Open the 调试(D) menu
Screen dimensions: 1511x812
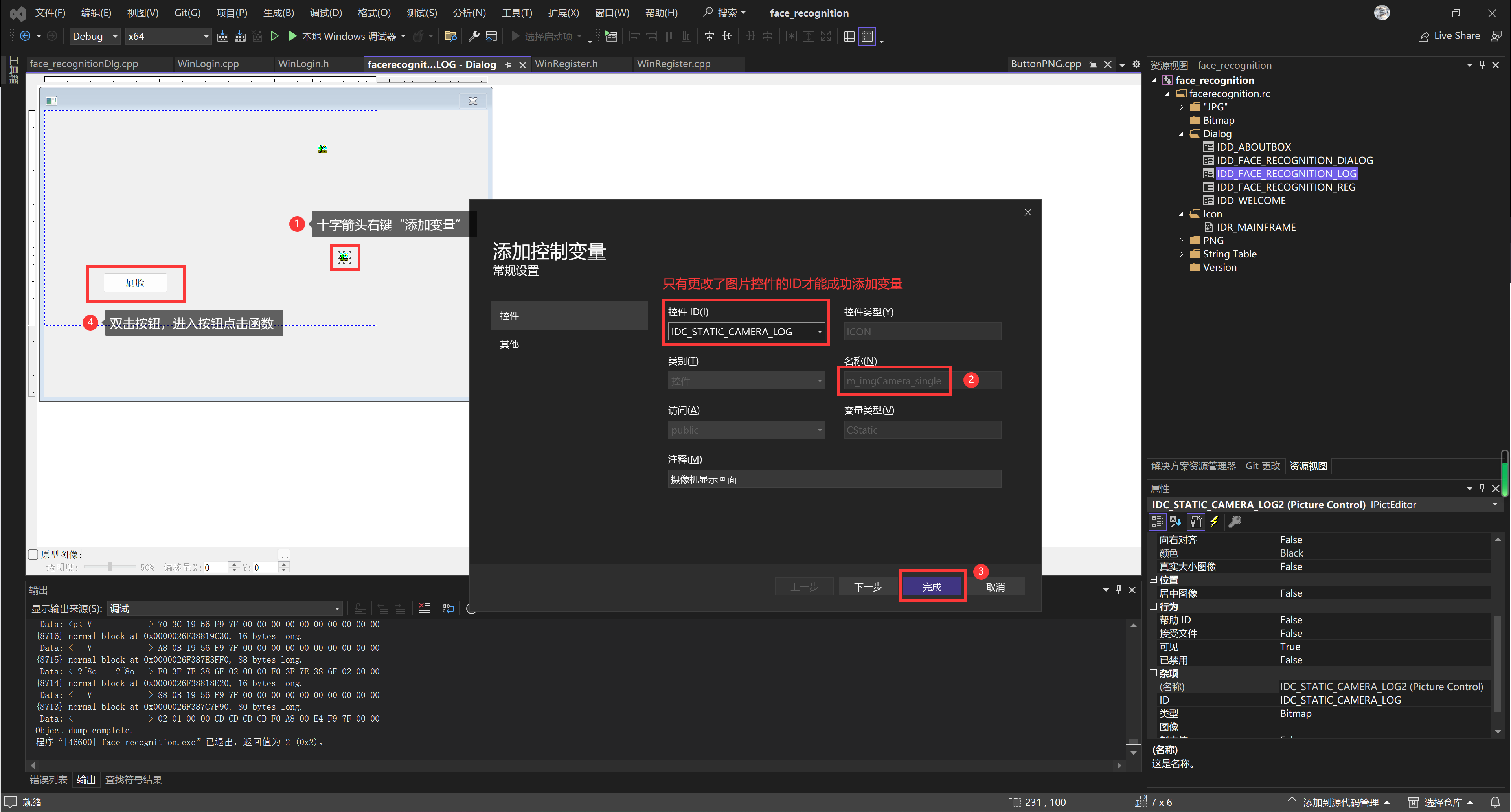coord(325,13)
